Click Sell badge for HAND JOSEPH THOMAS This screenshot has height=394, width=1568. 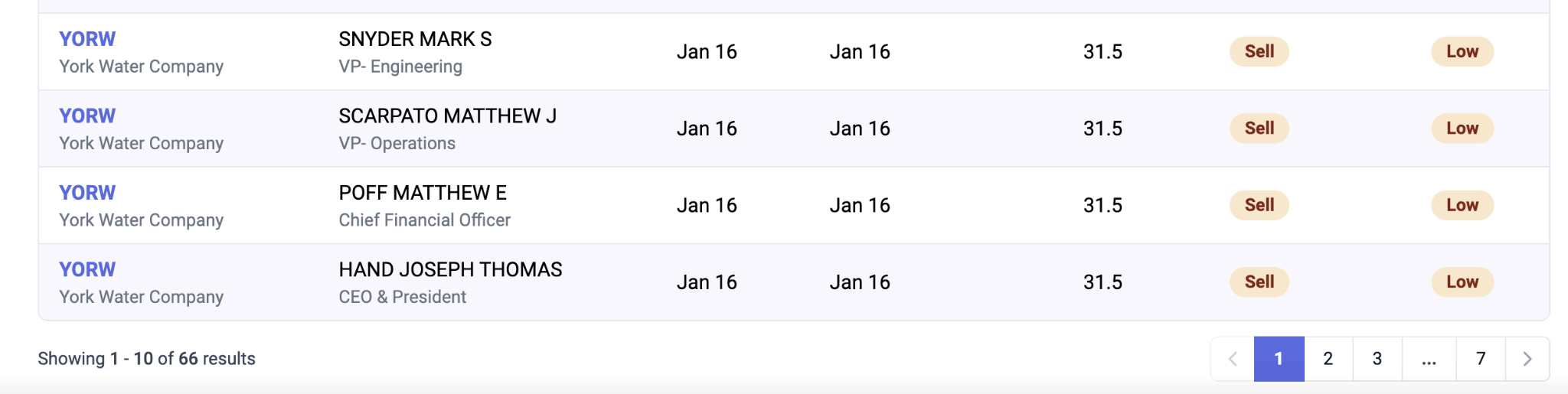[x=1259, y=282]
